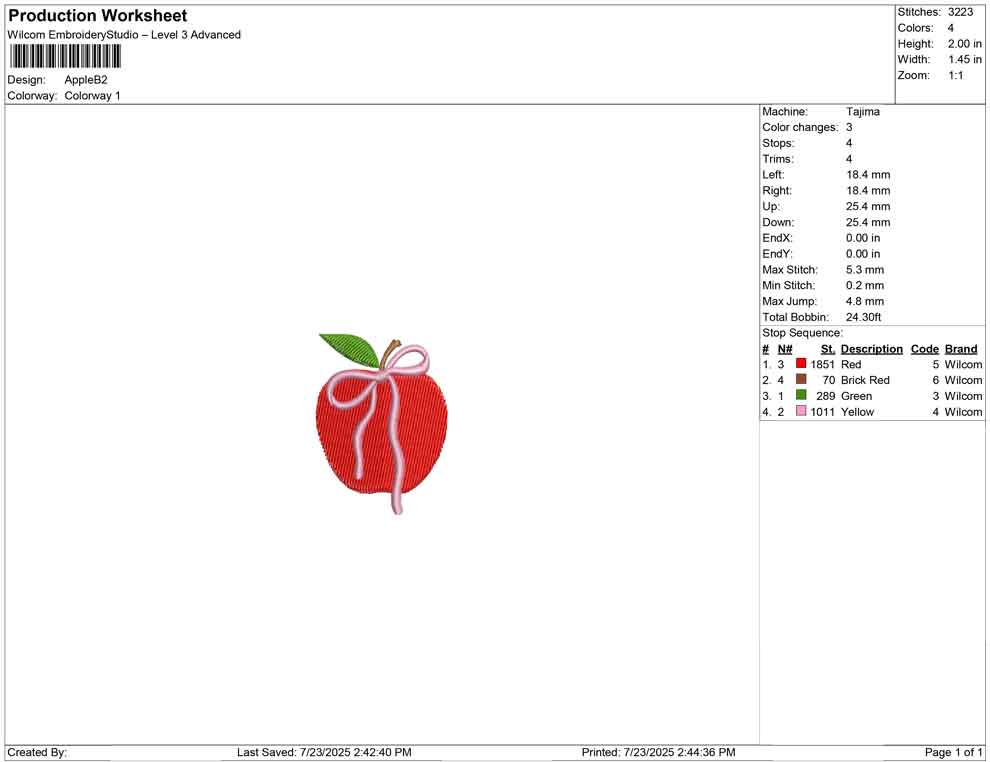Click the Width value '1.45 in'
Viewport: 990px width, 762px height.
point(965,59)
